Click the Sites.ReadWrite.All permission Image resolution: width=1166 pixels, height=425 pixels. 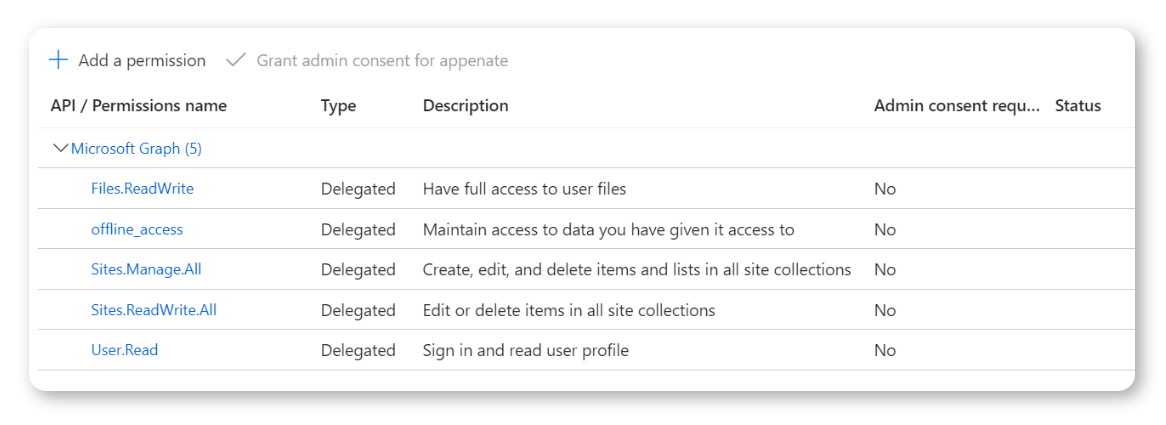153,310
